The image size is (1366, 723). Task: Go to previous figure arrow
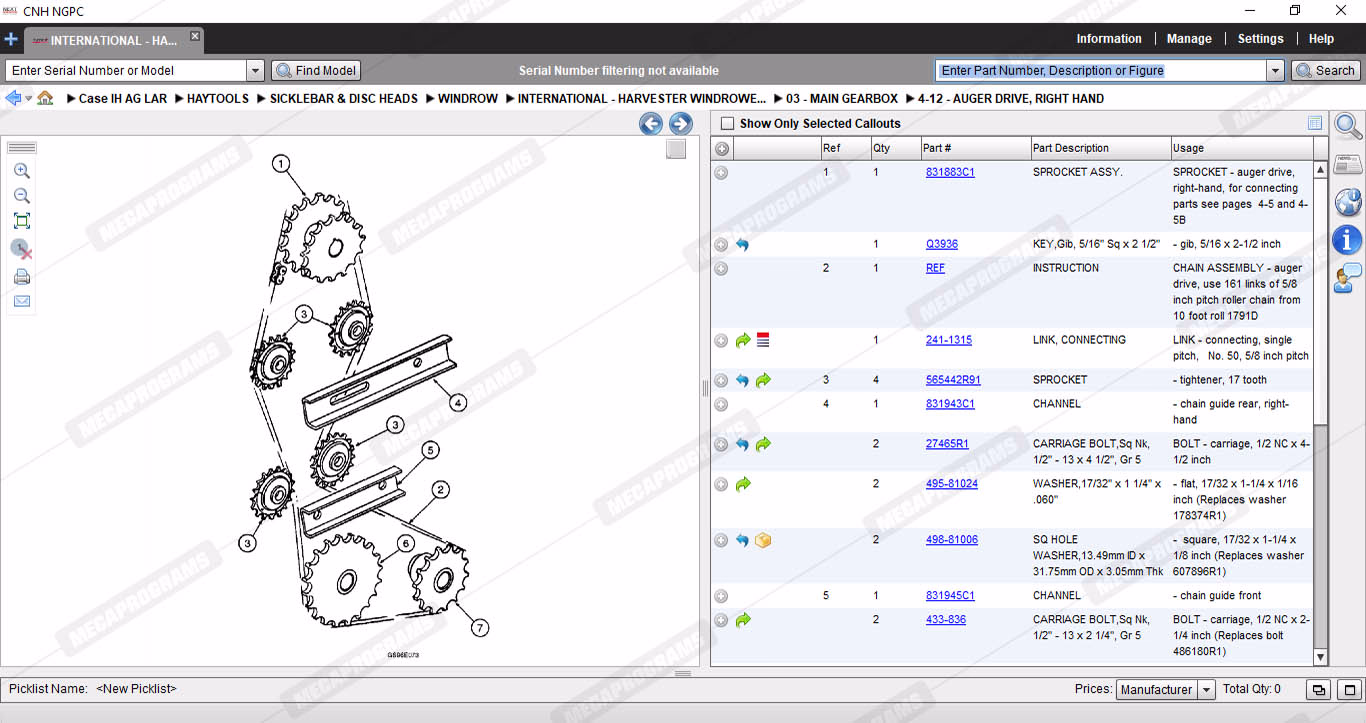click(x=651, y=124)
